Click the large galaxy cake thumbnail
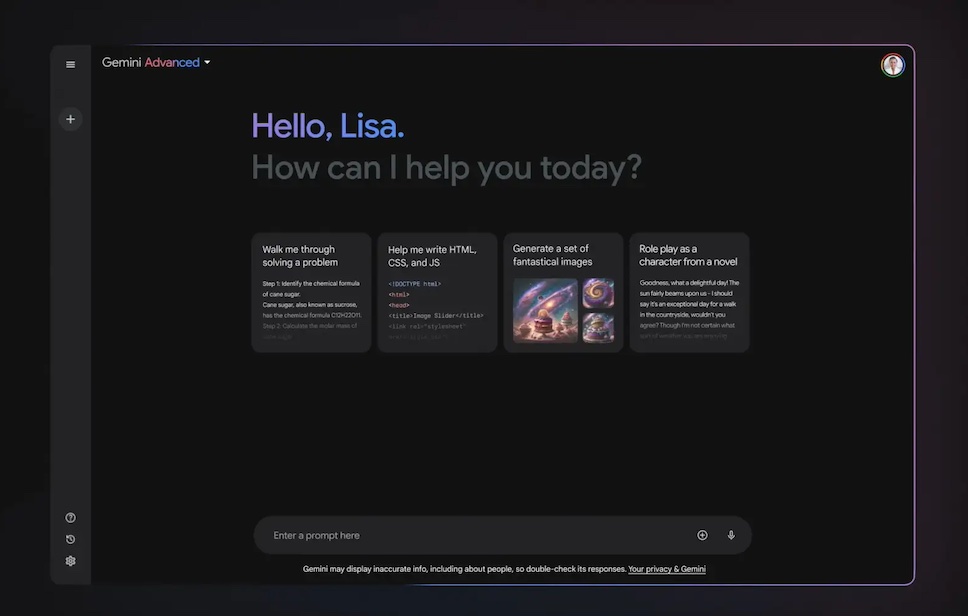 click(x=545, y=310)
